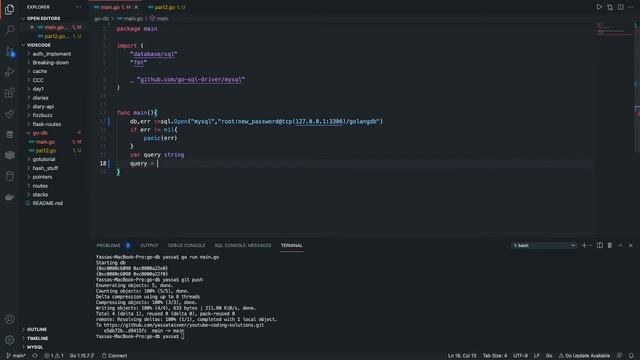
Task: Show errors and warnings count in status bar
Action: 53,356
